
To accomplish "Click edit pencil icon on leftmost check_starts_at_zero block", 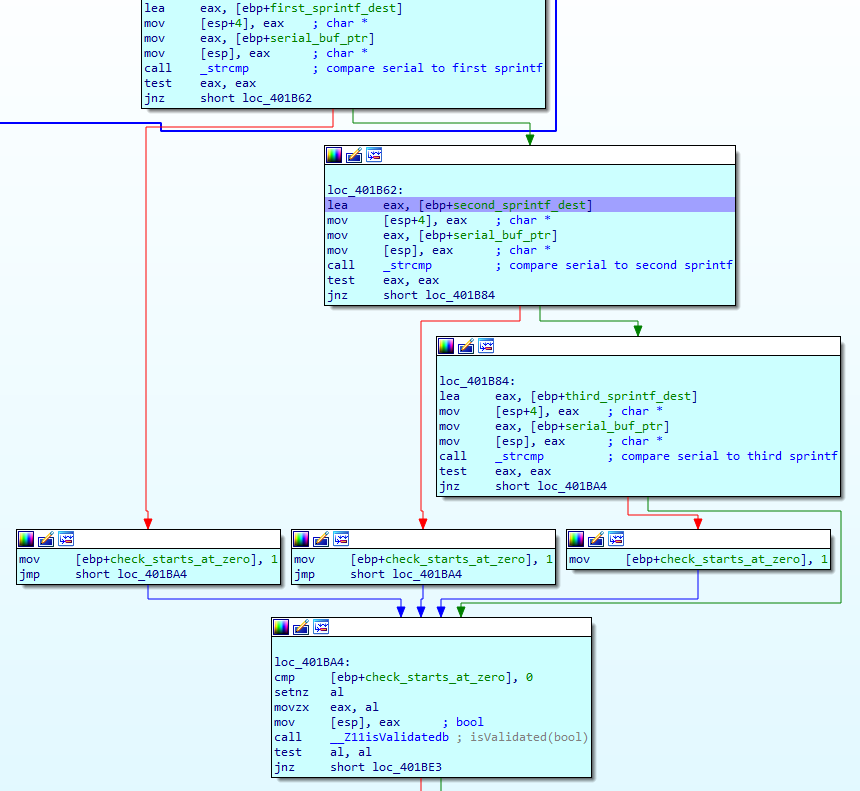I will [x=46, y=539].
